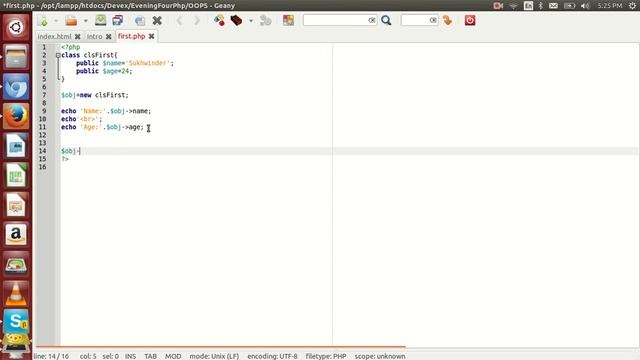Click on 'public $age=24;' line
Screen dimensions: 640x360
[104, 71]
